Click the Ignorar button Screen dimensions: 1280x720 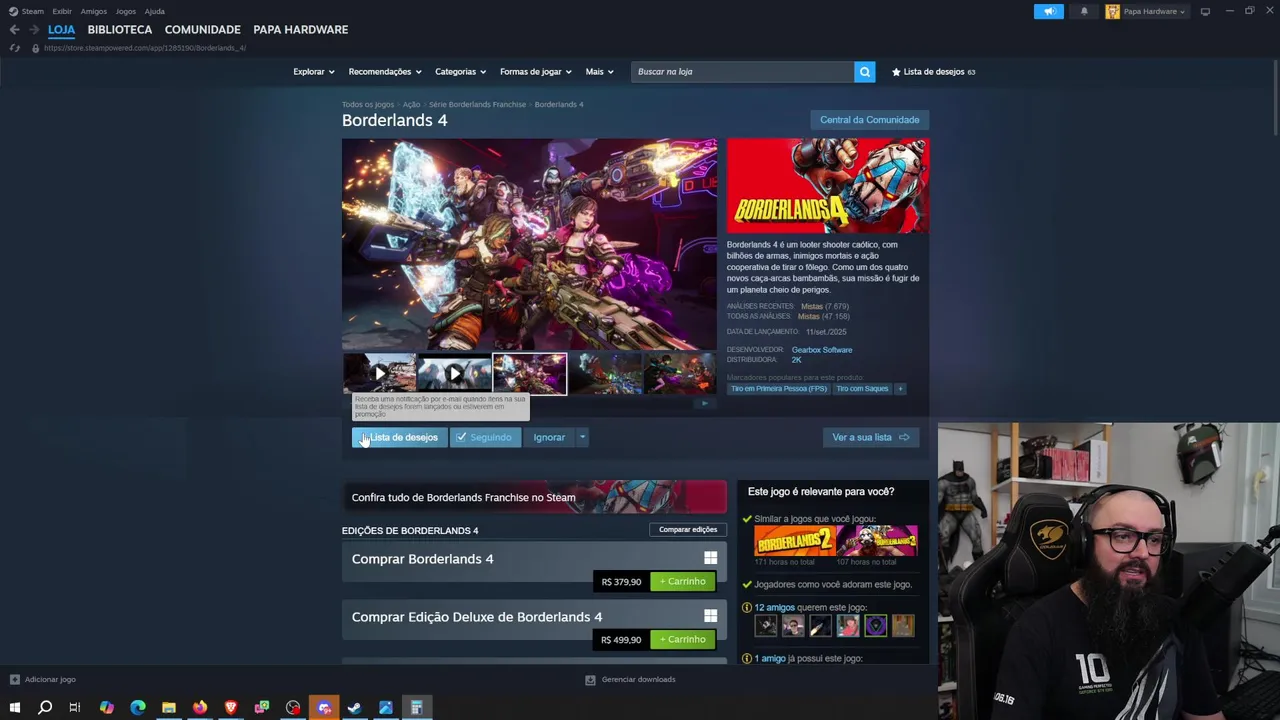pos(549,437)
